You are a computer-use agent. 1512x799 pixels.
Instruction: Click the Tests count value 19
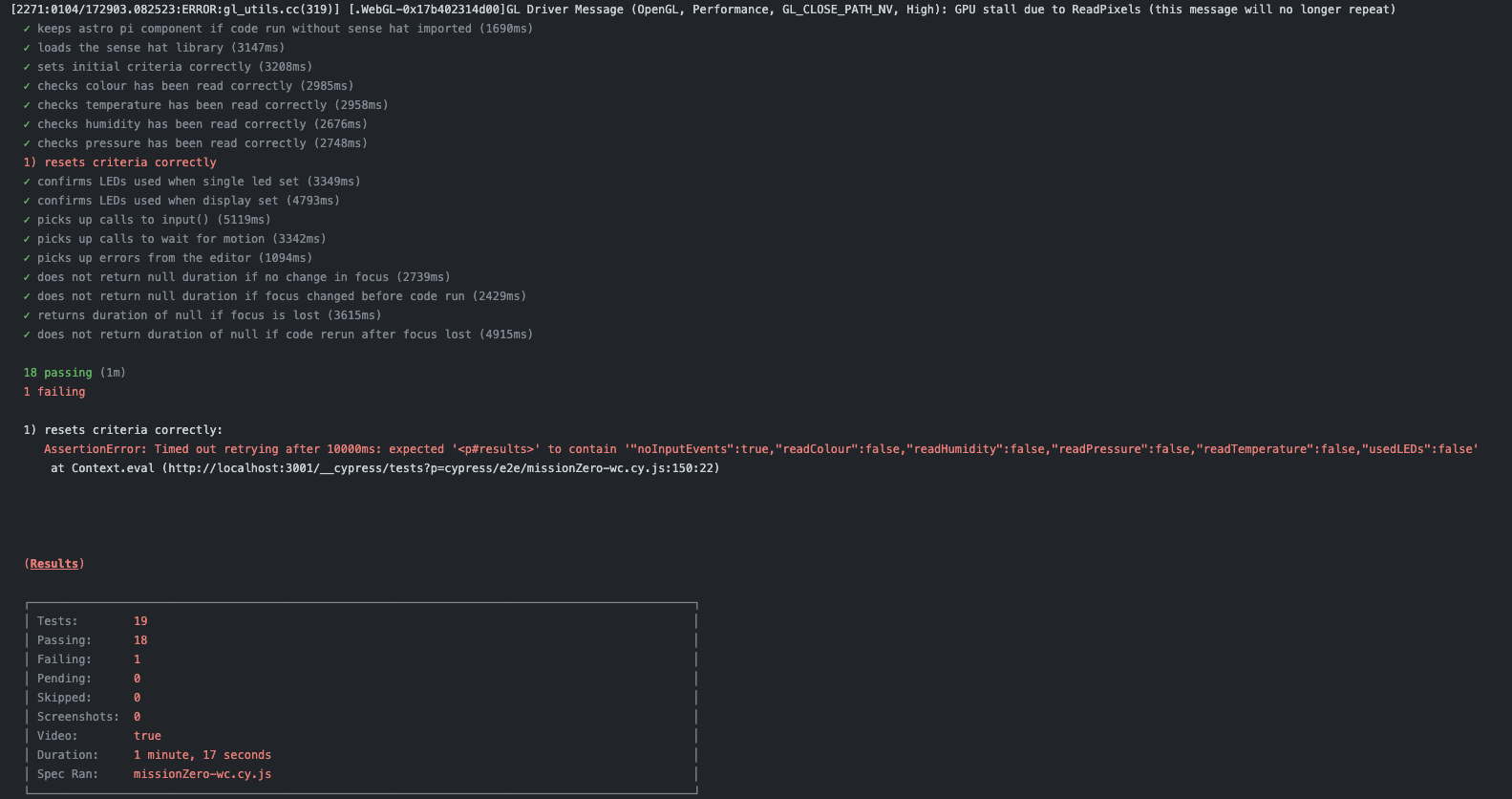(x=140, y=621)
